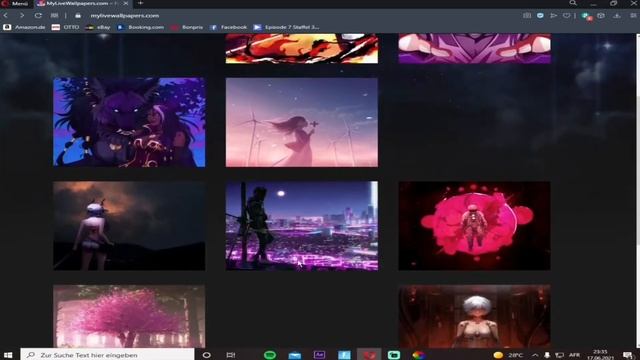Open the dark clouds anime girl wallpaper
The height and width of the screenshot is (360, 640).
pyautogui.click(x=129, y=226)
